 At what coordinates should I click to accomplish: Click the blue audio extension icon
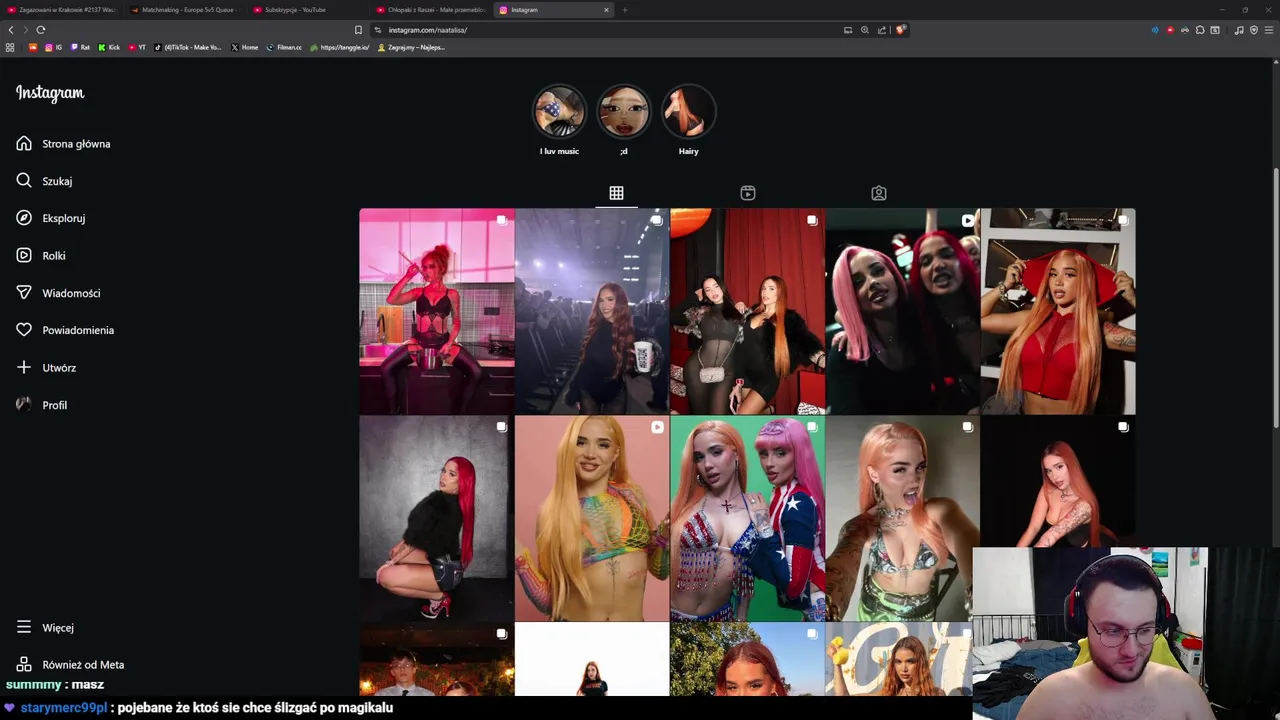tap(1155, 30)
